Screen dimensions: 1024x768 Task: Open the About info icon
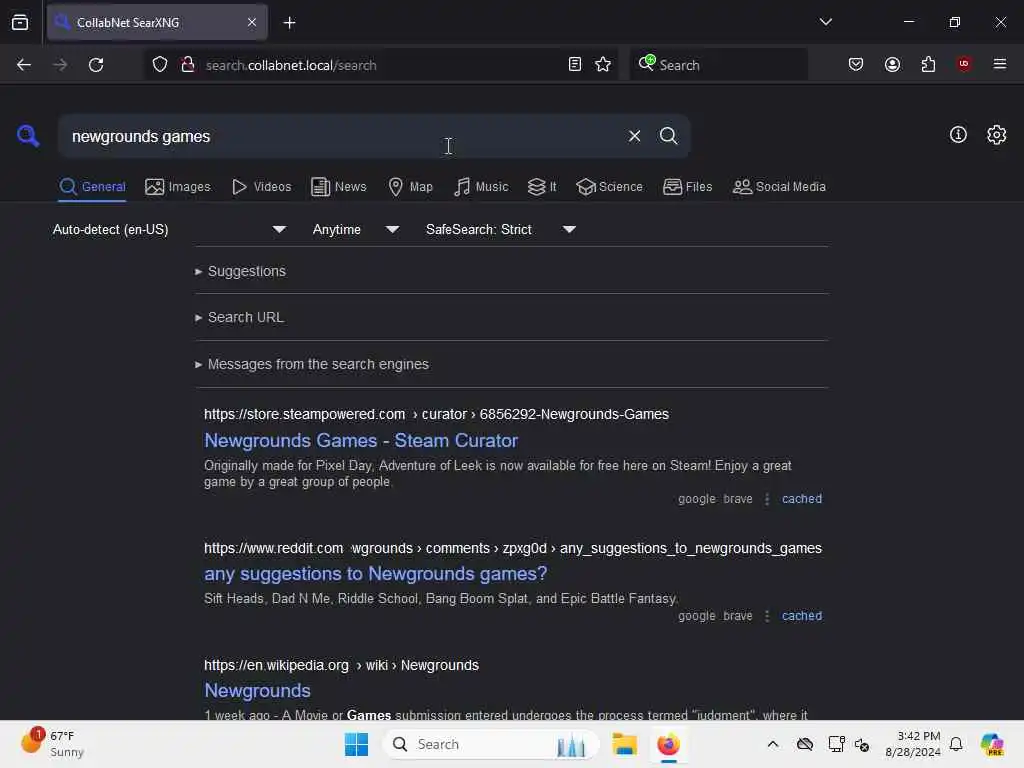point(958,135)
